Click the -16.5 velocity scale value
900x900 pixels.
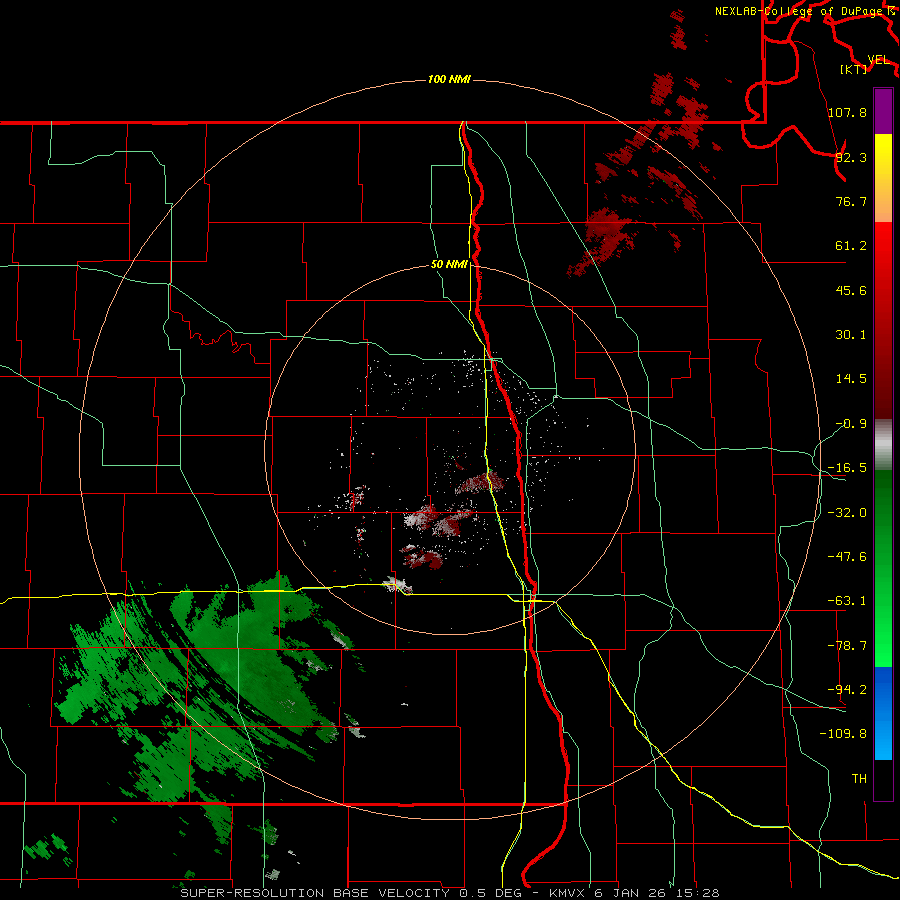pos(847,468)
